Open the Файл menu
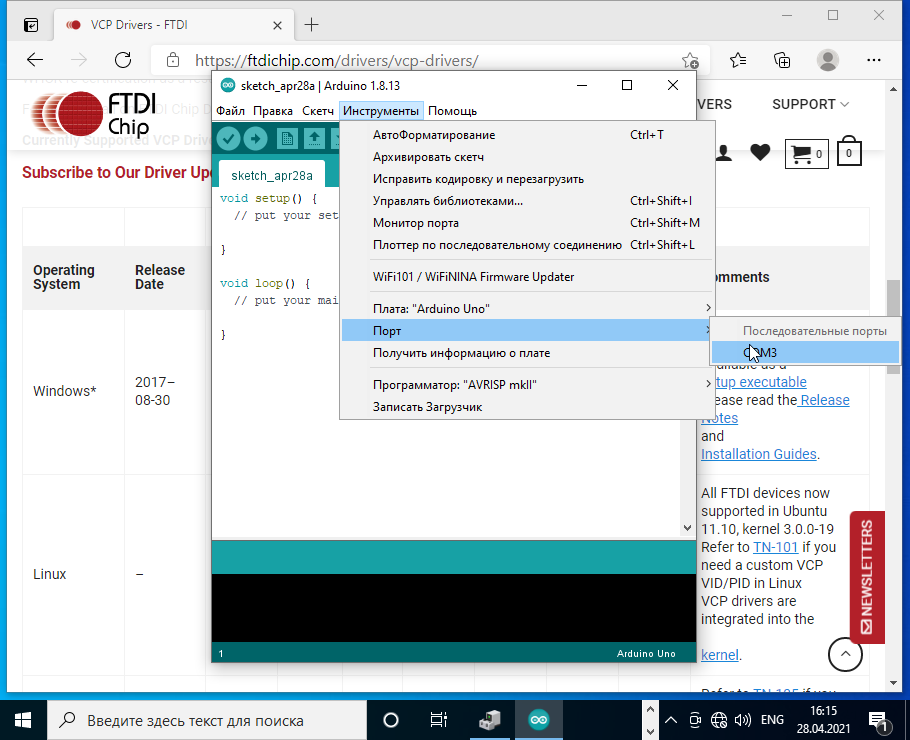 (230, 111)
